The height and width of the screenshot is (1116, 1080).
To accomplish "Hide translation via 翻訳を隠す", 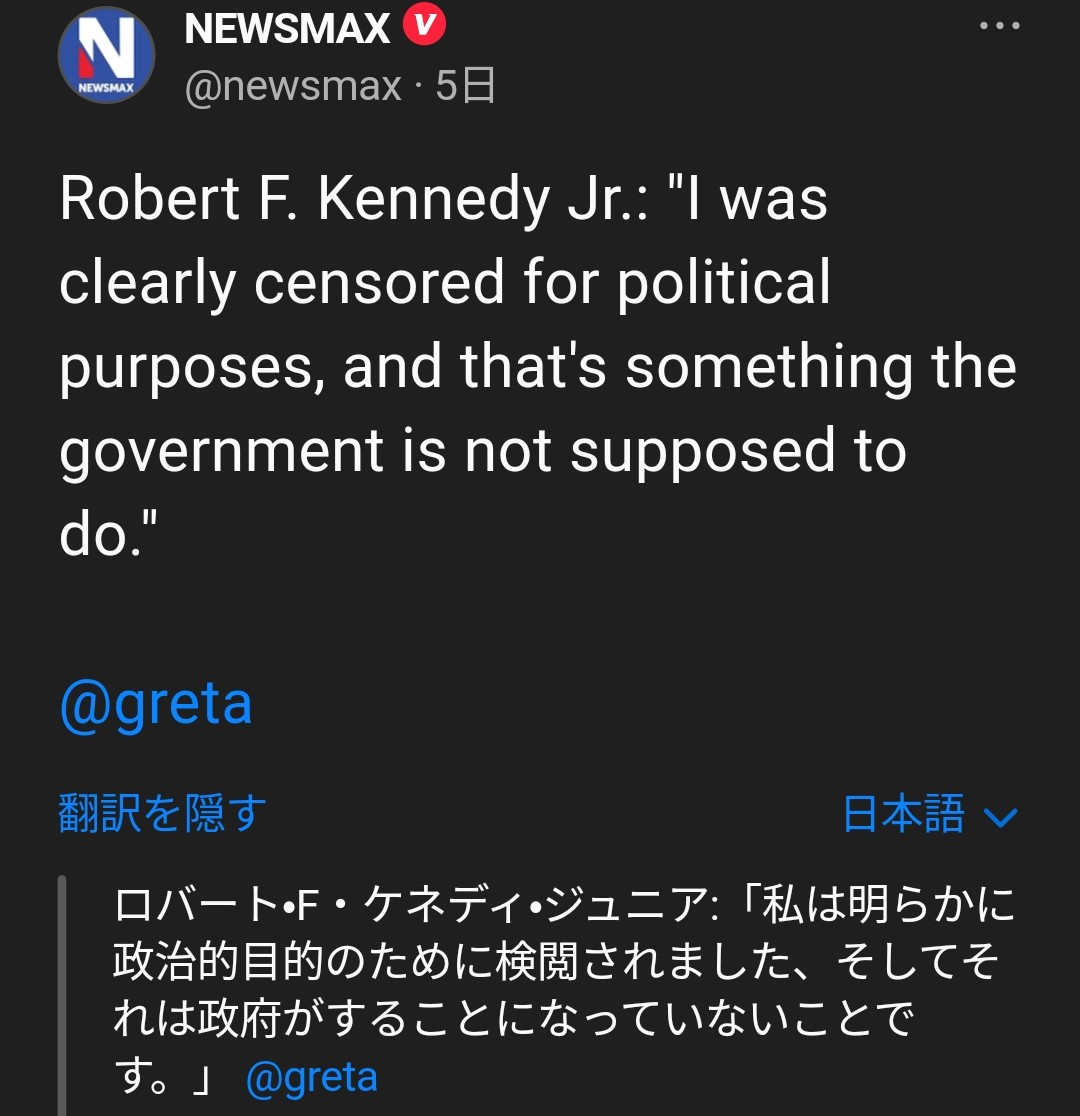I will 162,813.
